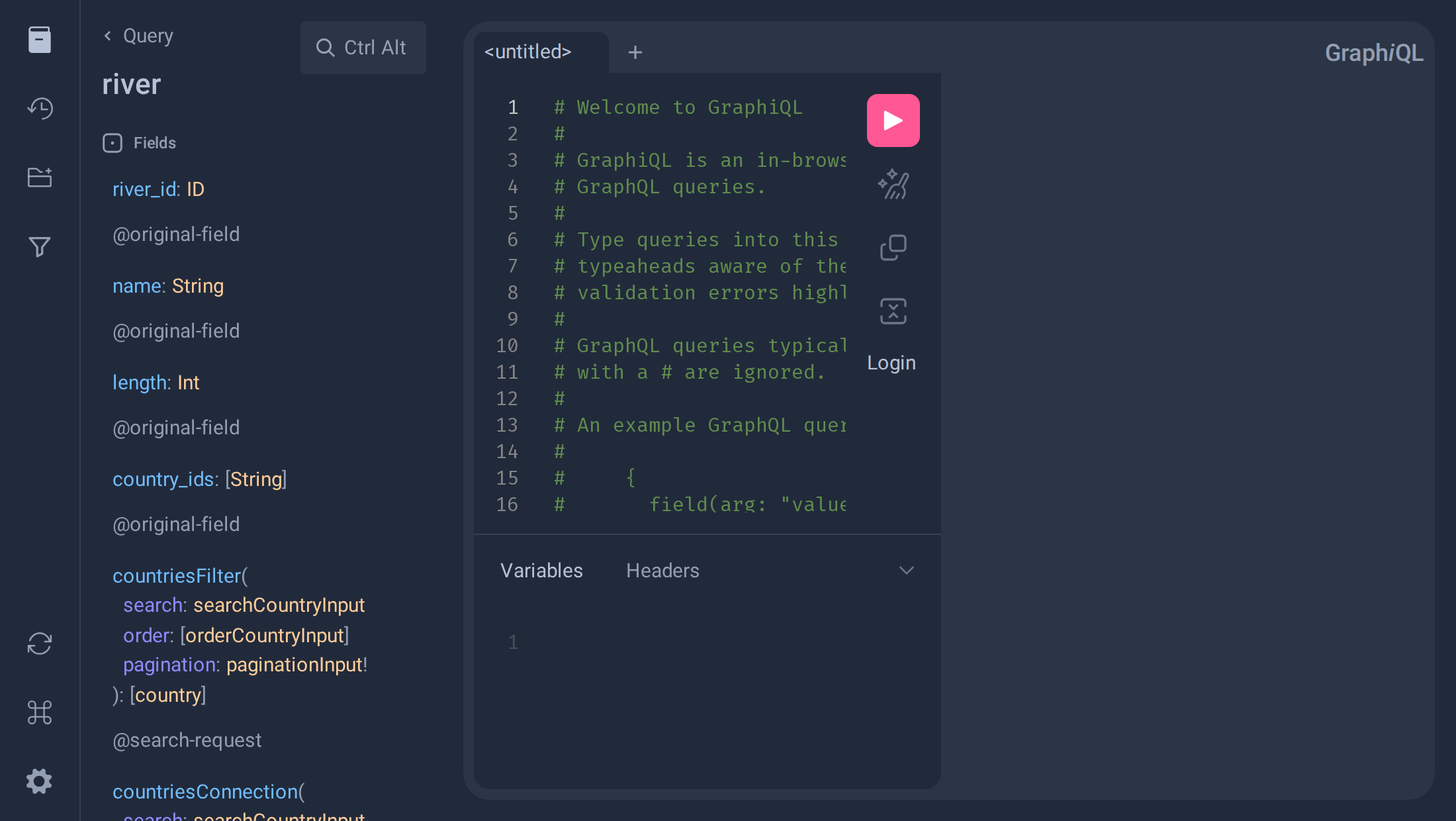The width and height of the screenshot is (1456, 821).
Task: Open the paginationInput type under countriesFilter
Action: coord(294,665)
